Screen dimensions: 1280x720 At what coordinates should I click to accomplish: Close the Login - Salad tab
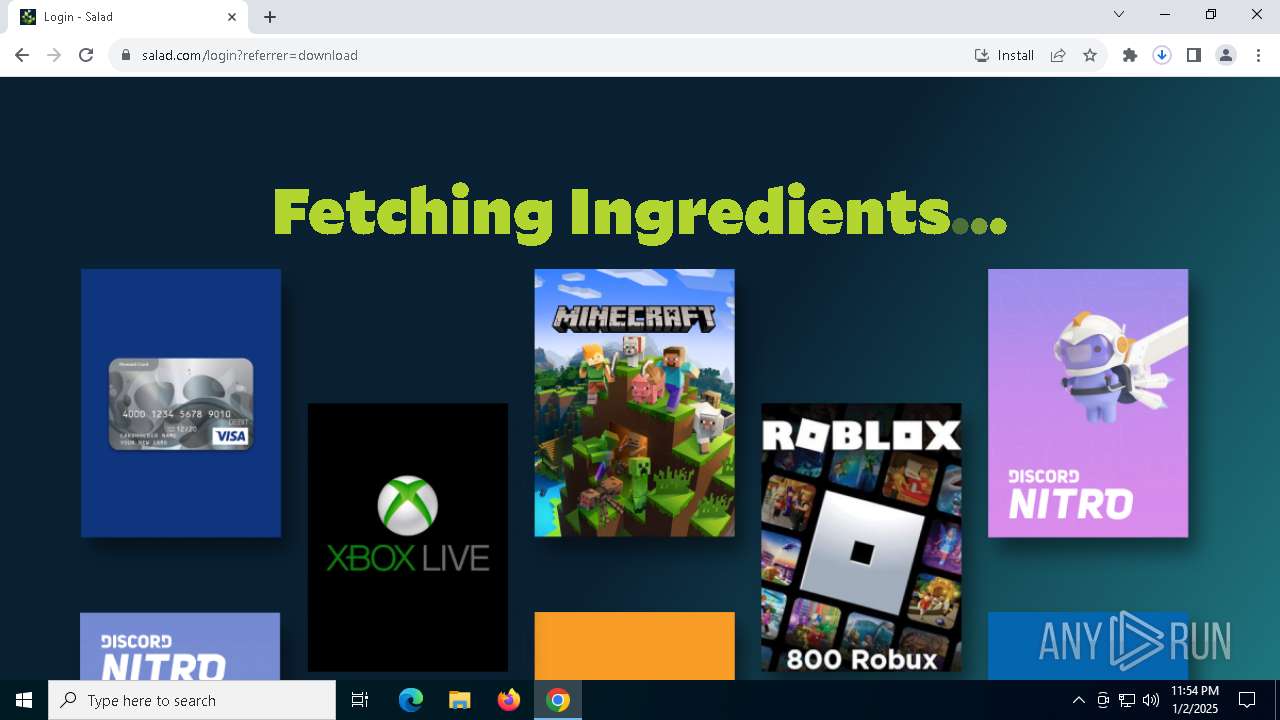[232, 17]
